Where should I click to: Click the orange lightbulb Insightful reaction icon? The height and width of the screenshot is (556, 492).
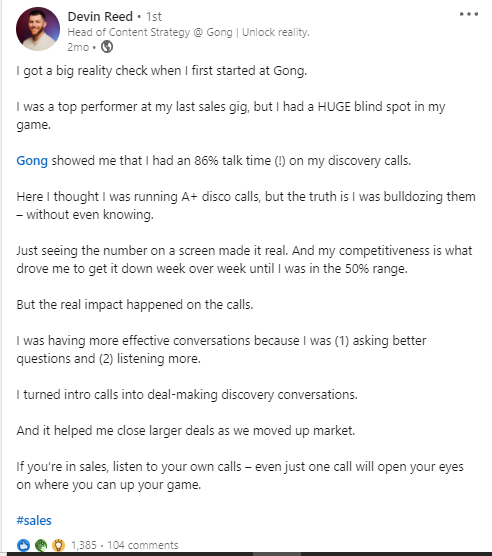coord(58,545)
